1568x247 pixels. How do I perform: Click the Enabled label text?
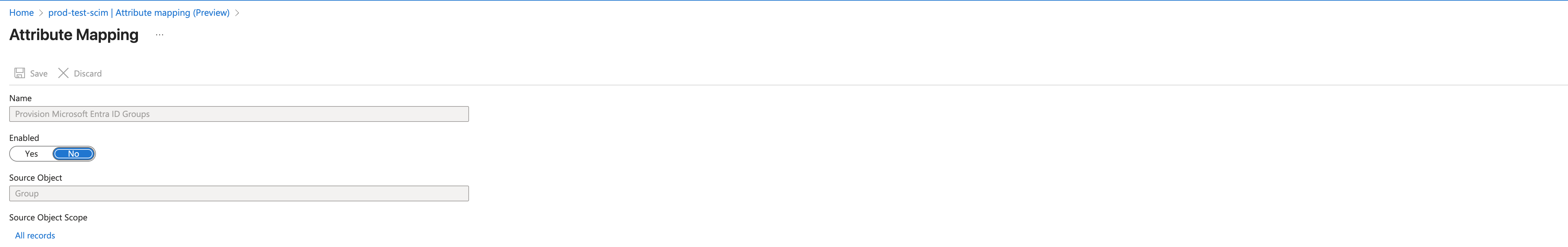point(24,138)
